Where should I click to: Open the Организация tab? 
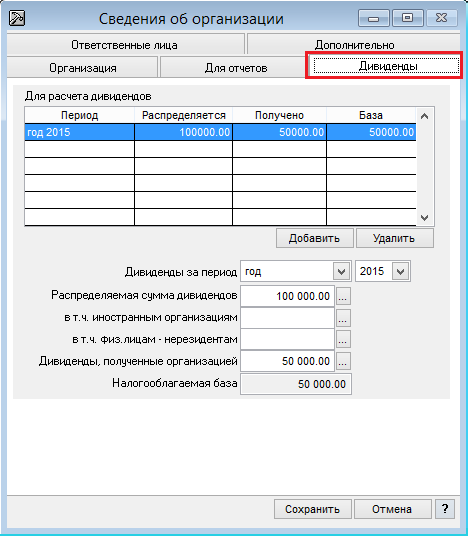82,68
